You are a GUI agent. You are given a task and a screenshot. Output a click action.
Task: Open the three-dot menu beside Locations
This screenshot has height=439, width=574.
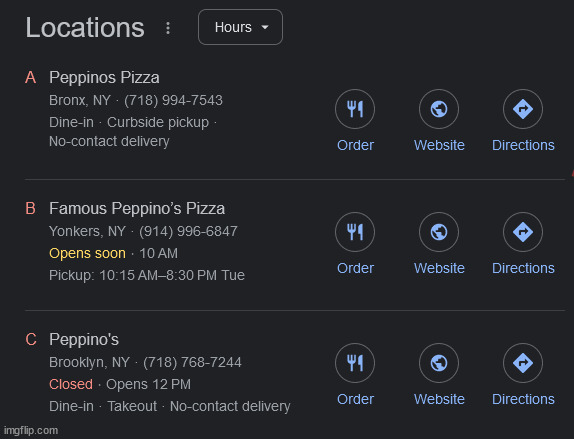tap(168, 28)
